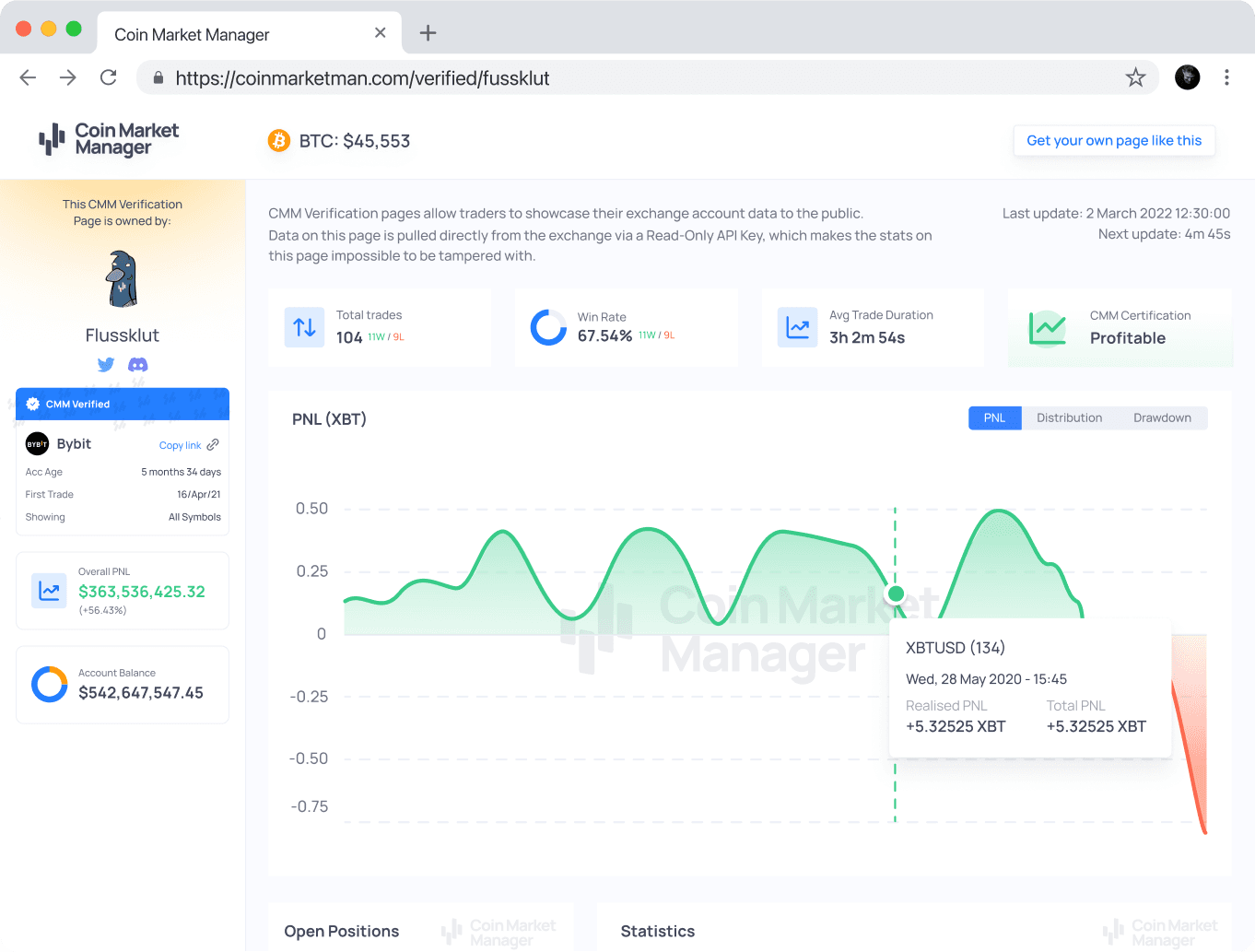The image size is (1255, 952).
Task: Click the Statistics section heading
Action: coord(658,932)
